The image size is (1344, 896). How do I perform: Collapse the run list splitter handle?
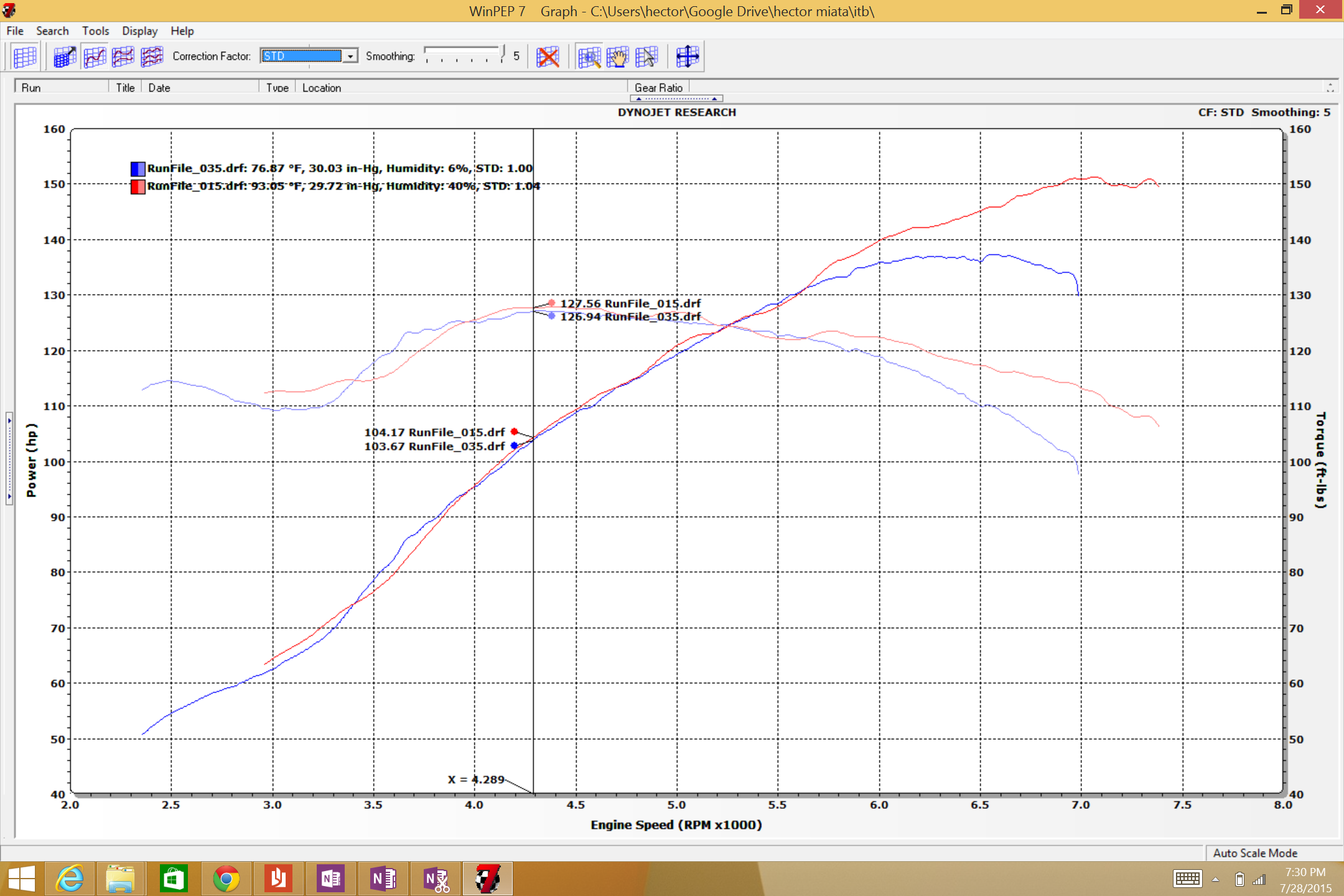pos(676,98)
